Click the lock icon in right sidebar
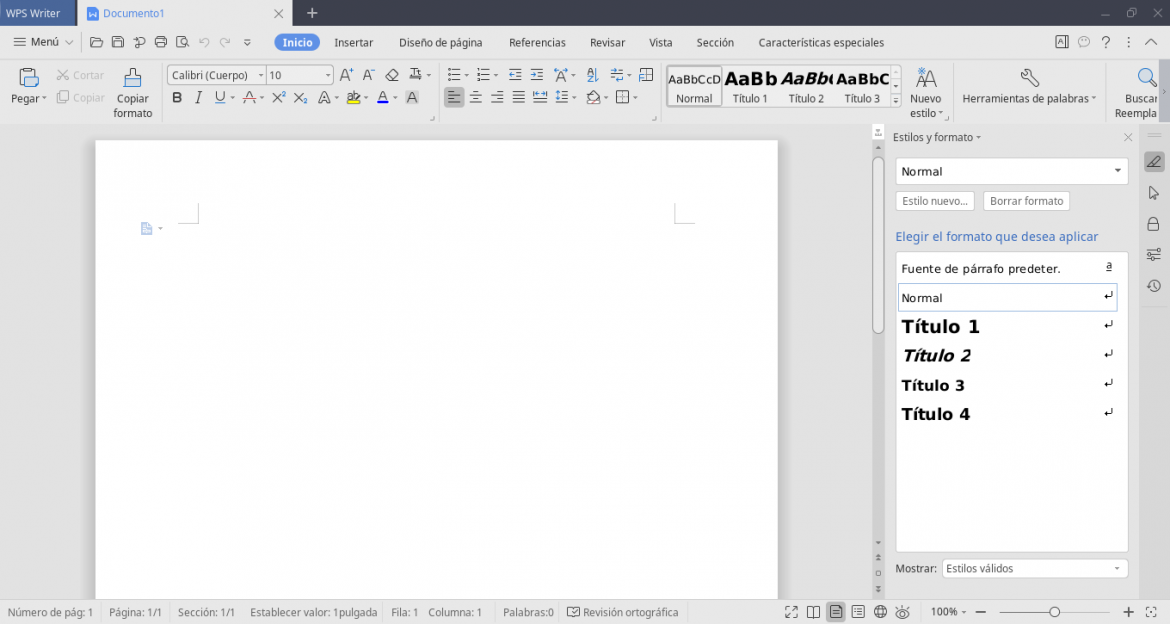 pyautogui.click(x=1154, y=224)
